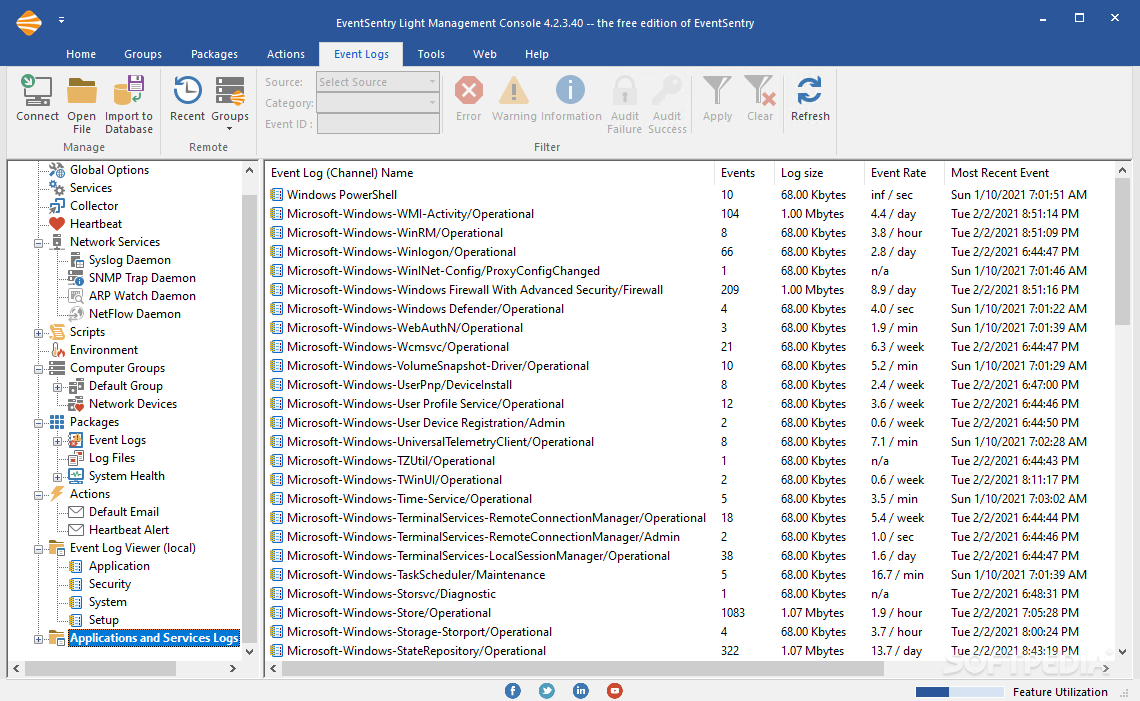Select the NetFlow Daemon icon
Screen dimensions: 1140x701
click(x=76, y=314)
